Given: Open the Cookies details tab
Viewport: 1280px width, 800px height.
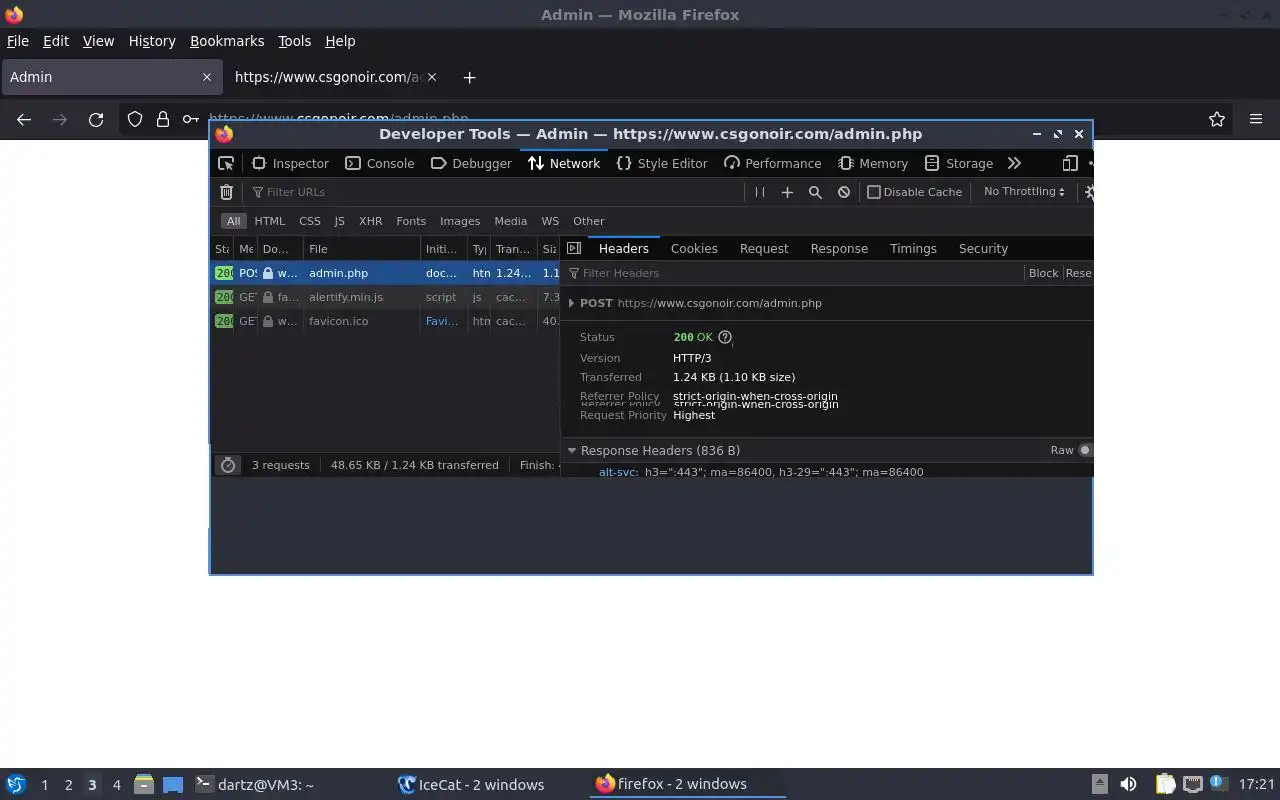Looking at the screenshot, I should click(694, 248).
